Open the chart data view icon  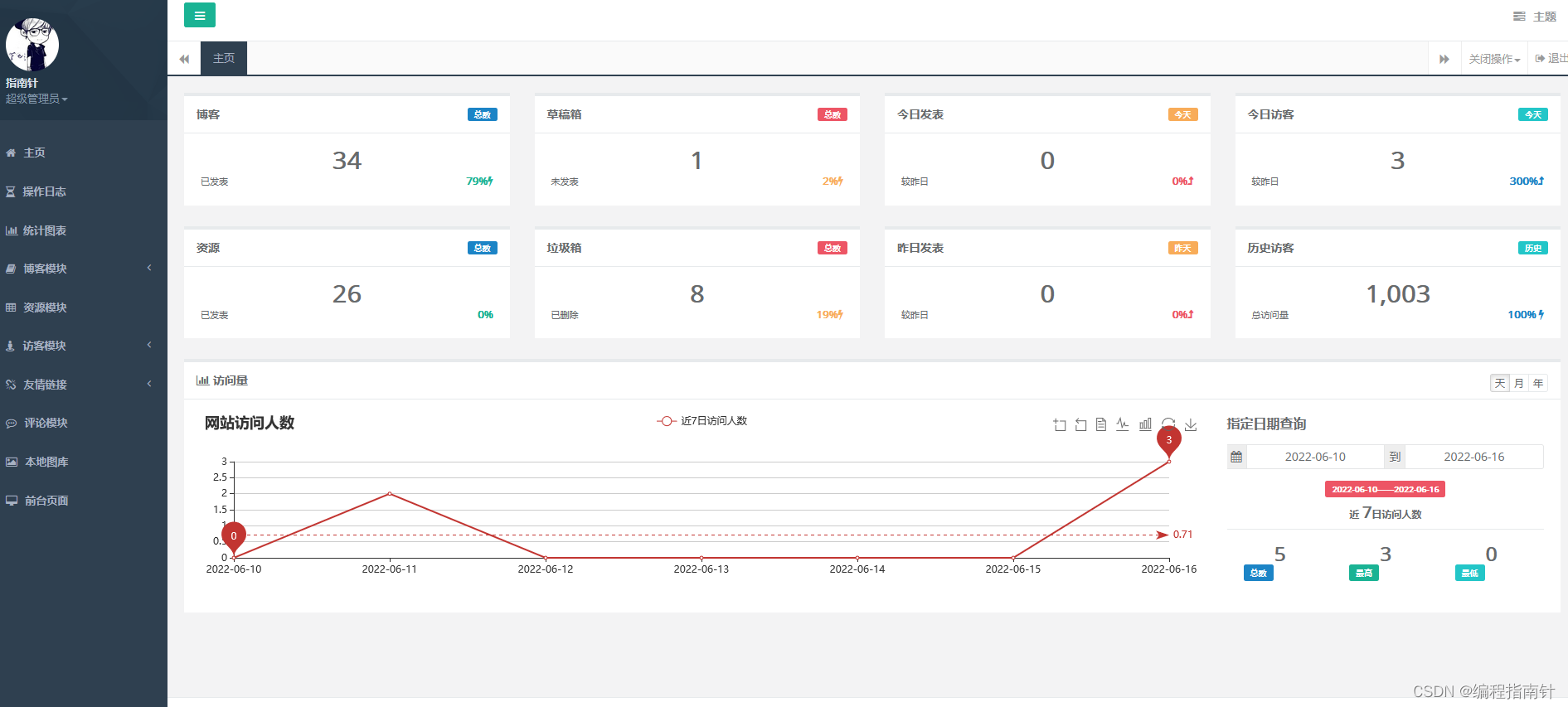point(1101,425)
